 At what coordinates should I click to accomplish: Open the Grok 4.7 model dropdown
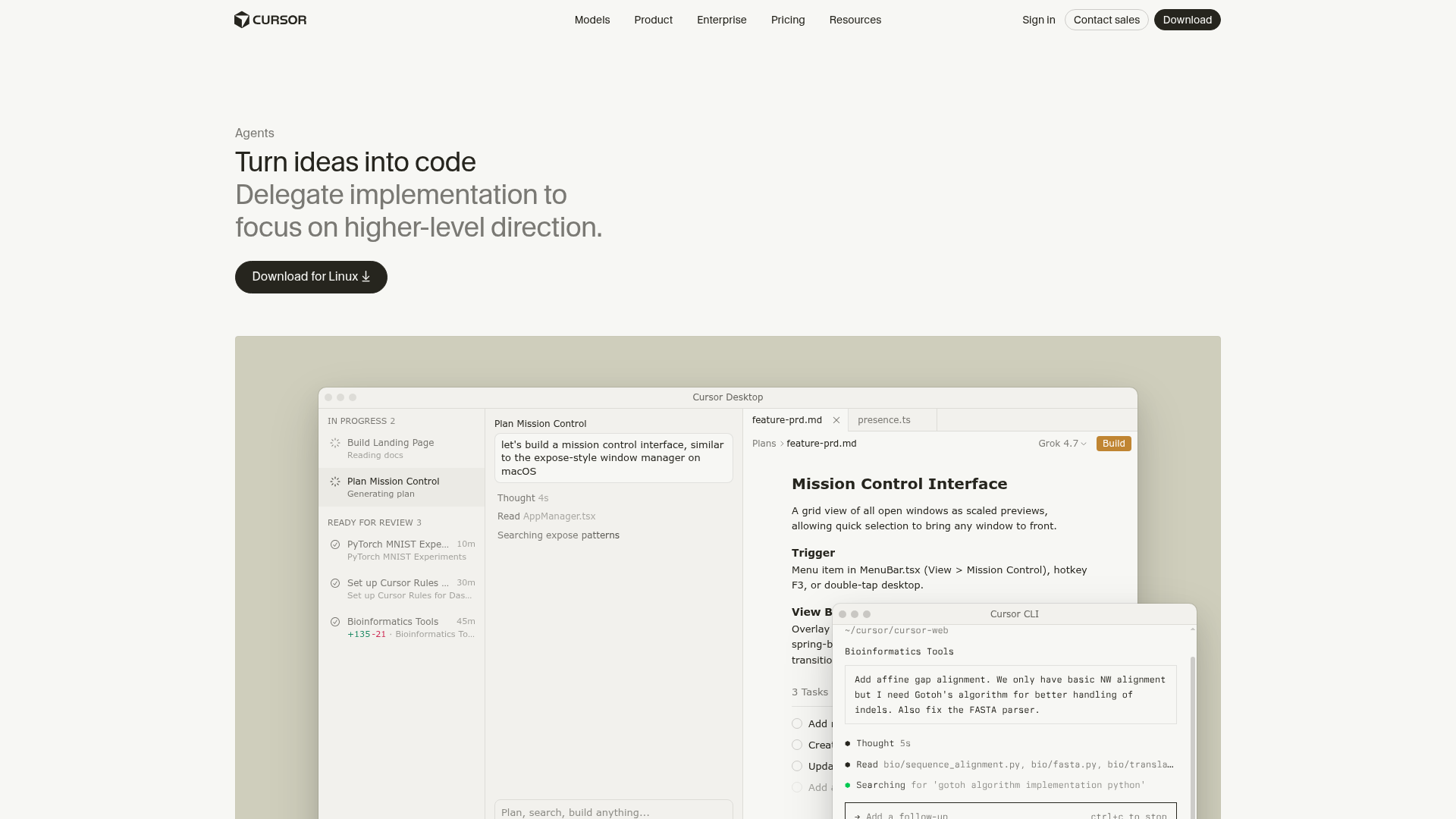point(1062,444)
